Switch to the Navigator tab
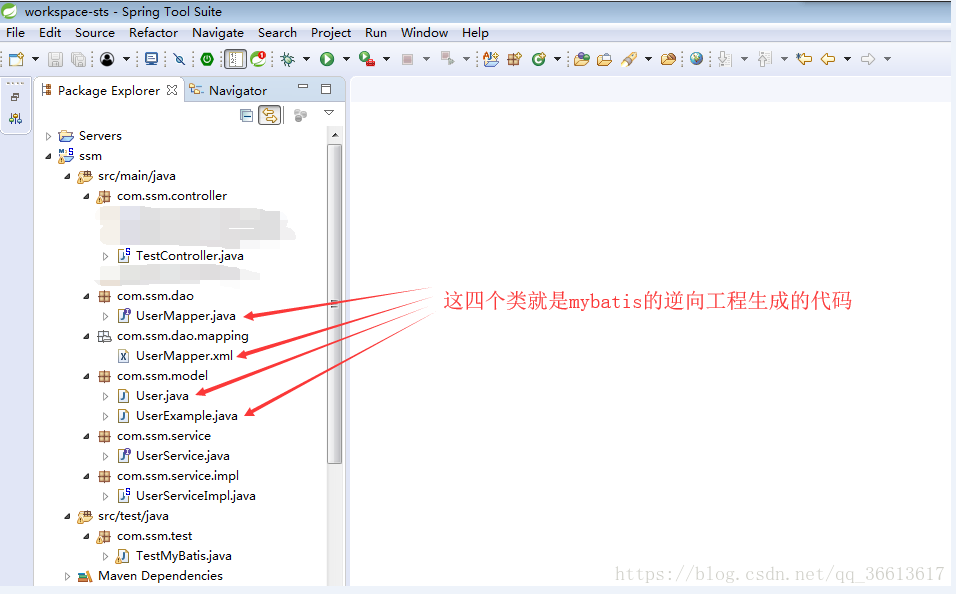This screenshot has height=594, width=956. [x=228, y=90]
